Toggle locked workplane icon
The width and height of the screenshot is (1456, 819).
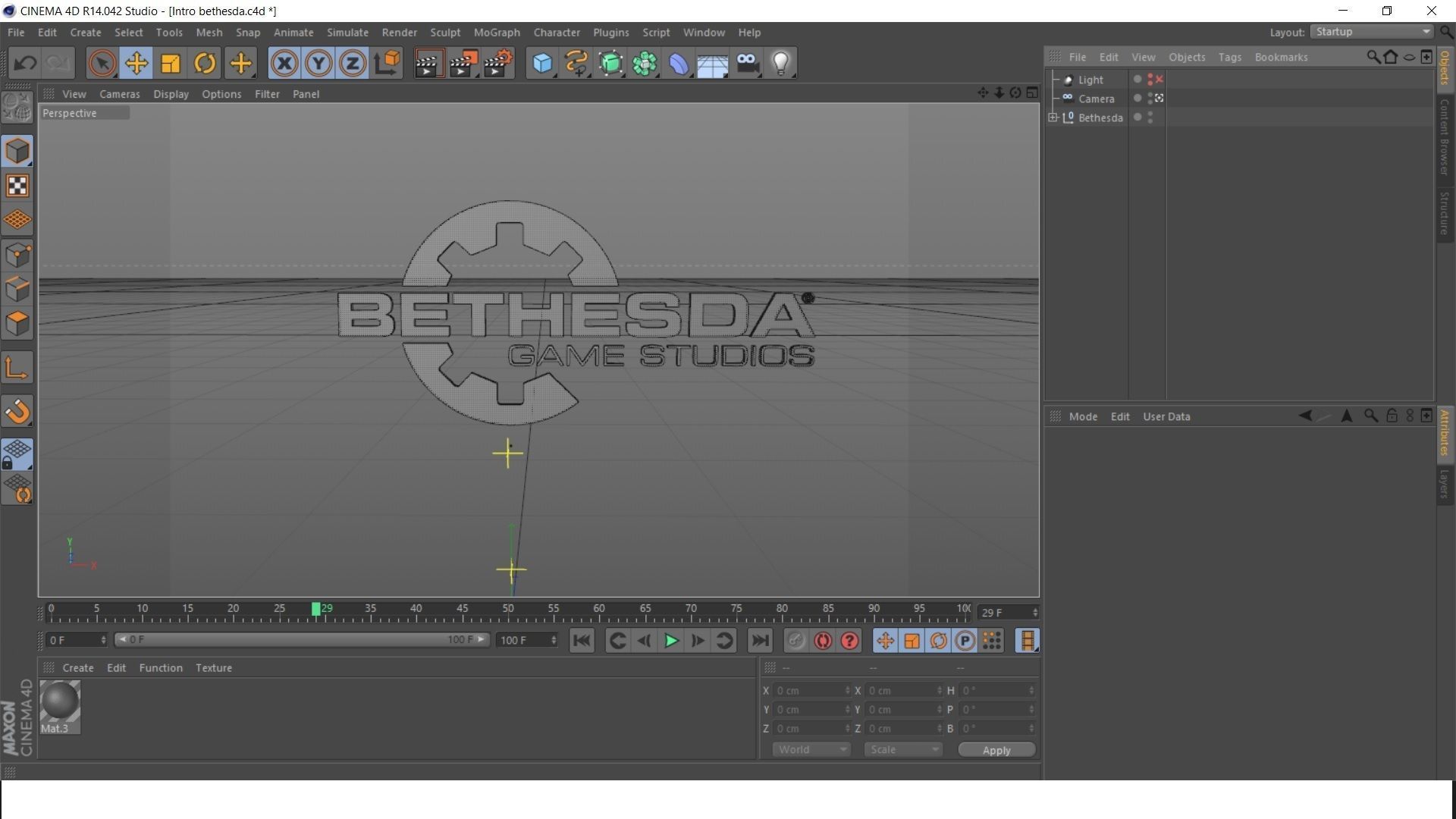17,453
